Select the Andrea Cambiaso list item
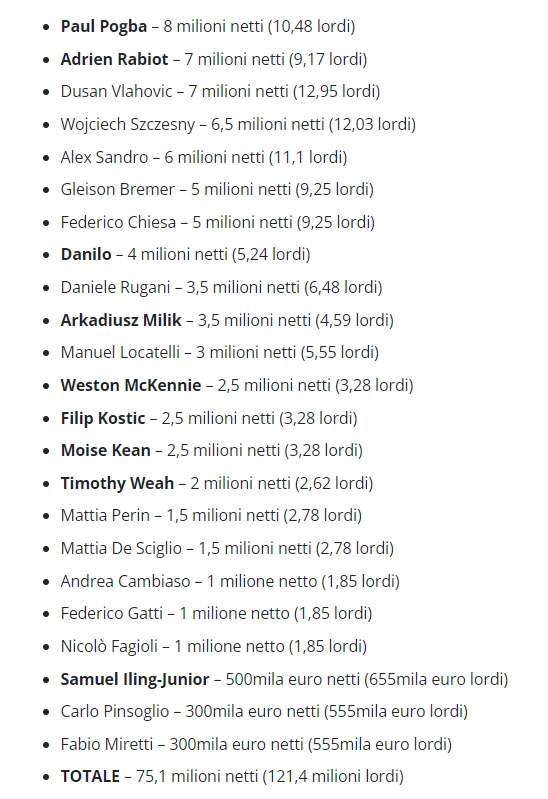Viewport: 548px width, 799px height. 230,581
